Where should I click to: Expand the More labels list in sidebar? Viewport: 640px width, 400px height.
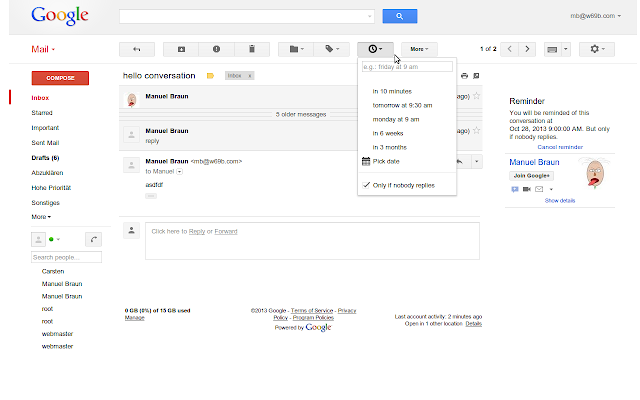pyautogui.click(x=41, y=217)
